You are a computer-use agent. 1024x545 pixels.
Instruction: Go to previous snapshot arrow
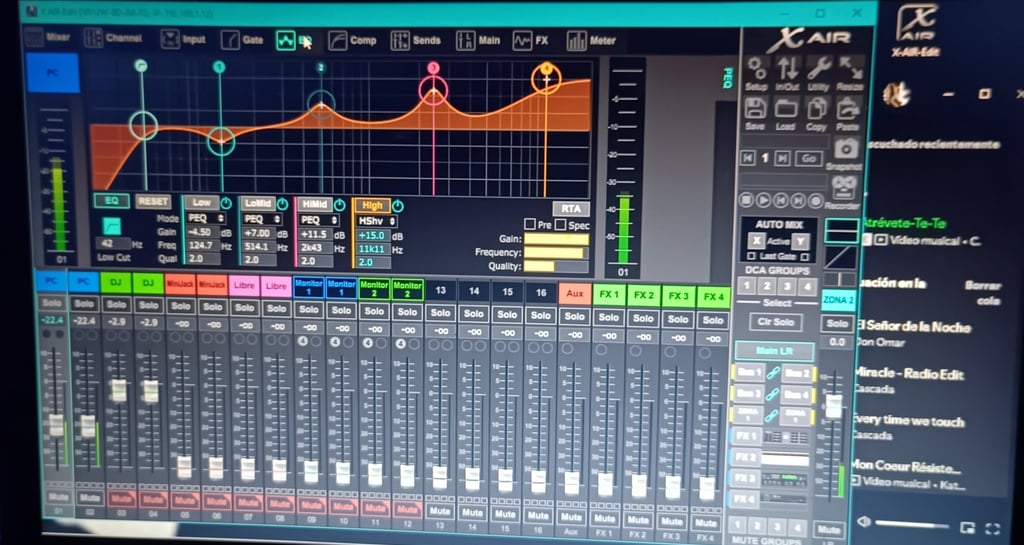(748, 158)
